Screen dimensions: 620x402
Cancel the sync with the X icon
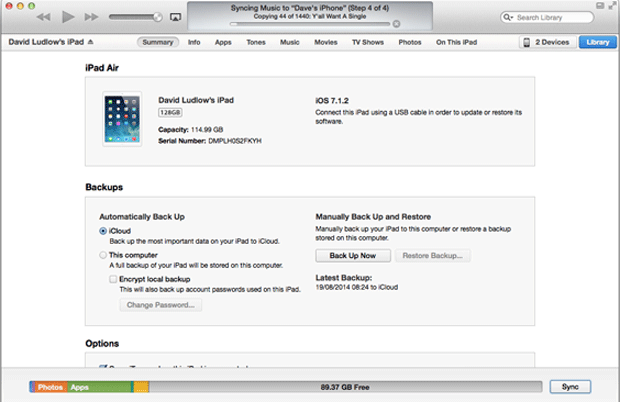click(396, 24)
